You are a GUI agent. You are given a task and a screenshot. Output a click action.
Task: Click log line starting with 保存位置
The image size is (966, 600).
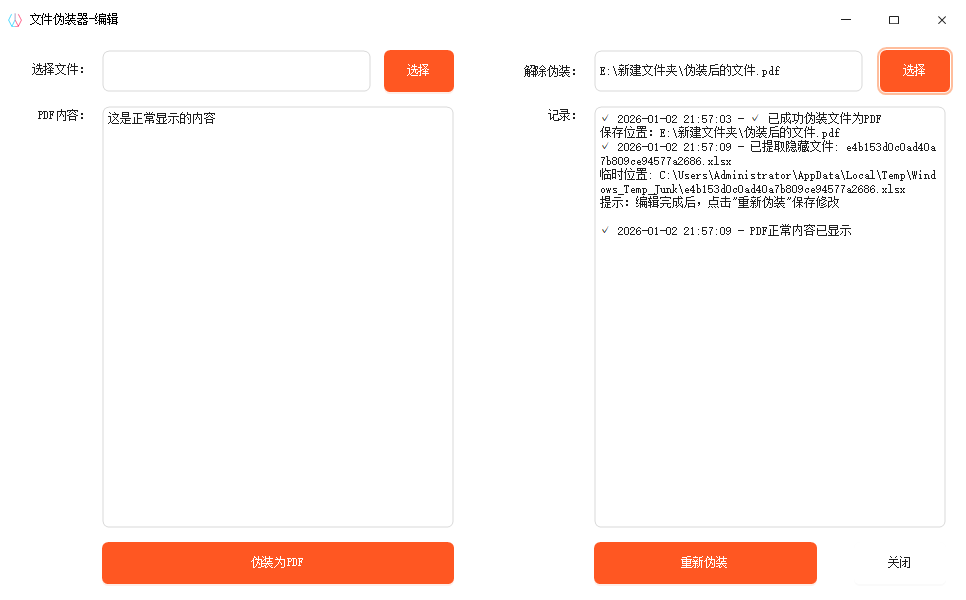(x=720, y=132)
